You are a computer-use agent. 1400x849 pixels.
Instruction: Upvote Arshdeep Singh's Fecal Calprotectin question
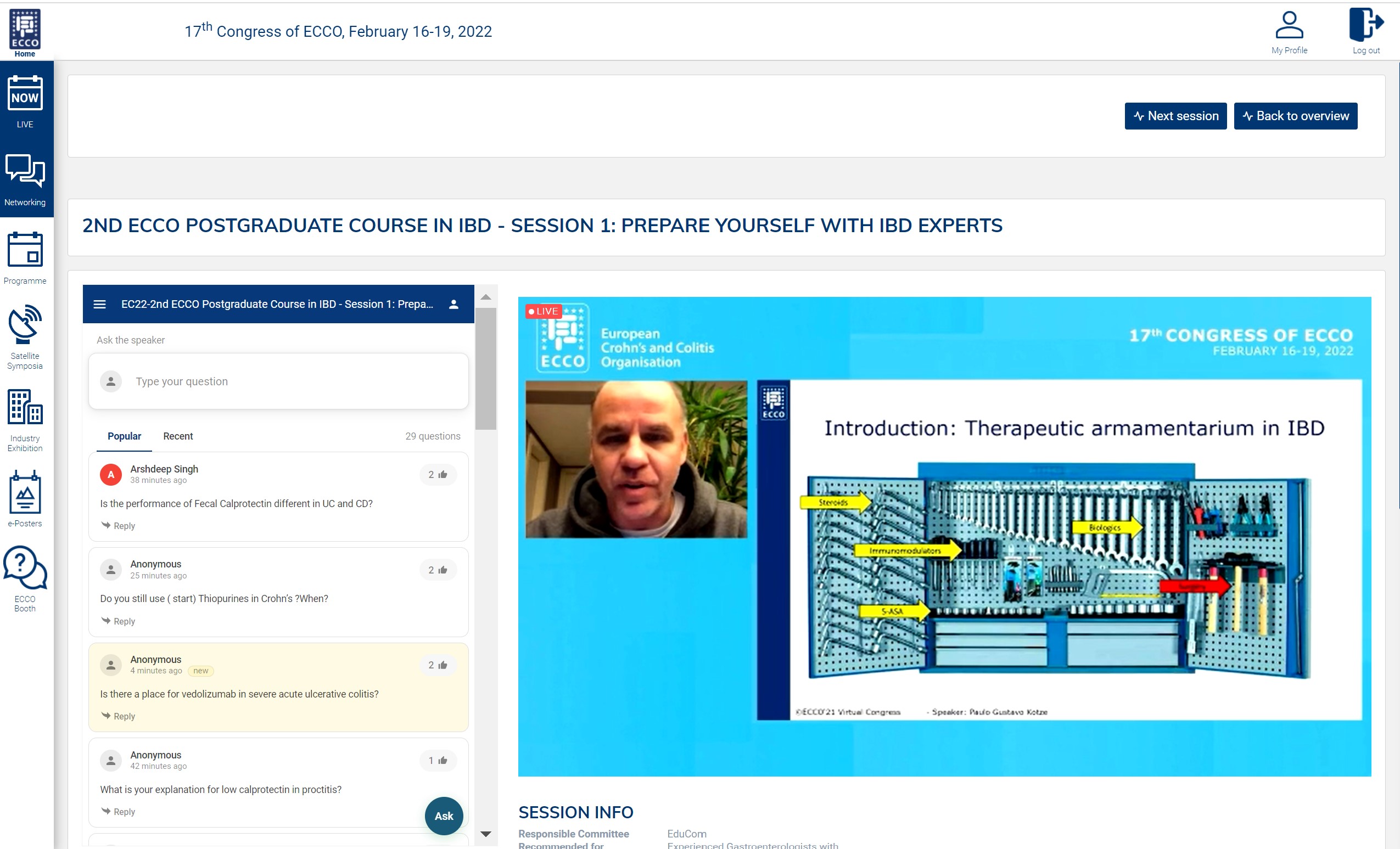[438, 474]
